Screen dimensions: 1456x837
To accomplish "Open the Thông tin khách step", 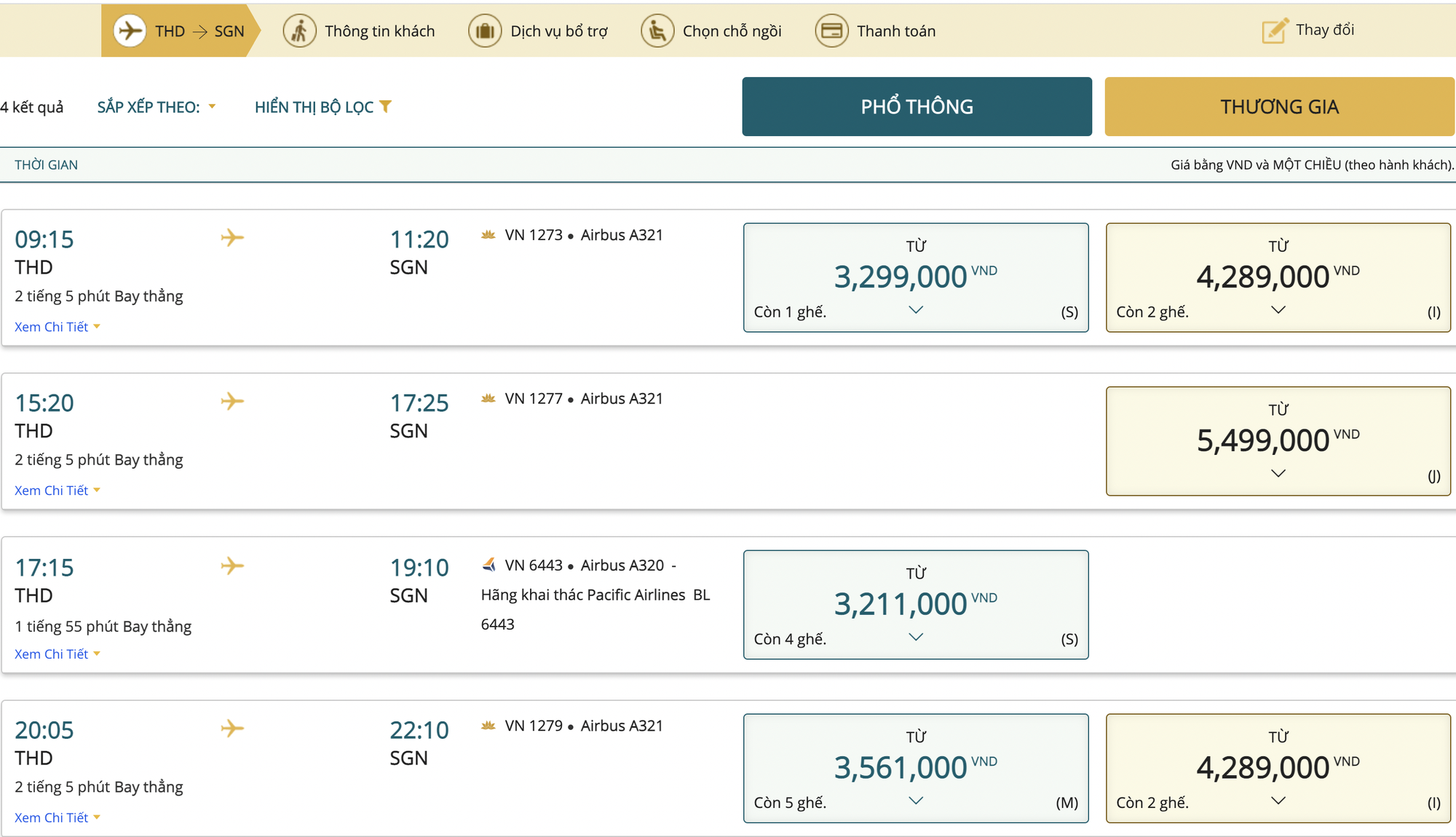I will [x=359, y=31].
